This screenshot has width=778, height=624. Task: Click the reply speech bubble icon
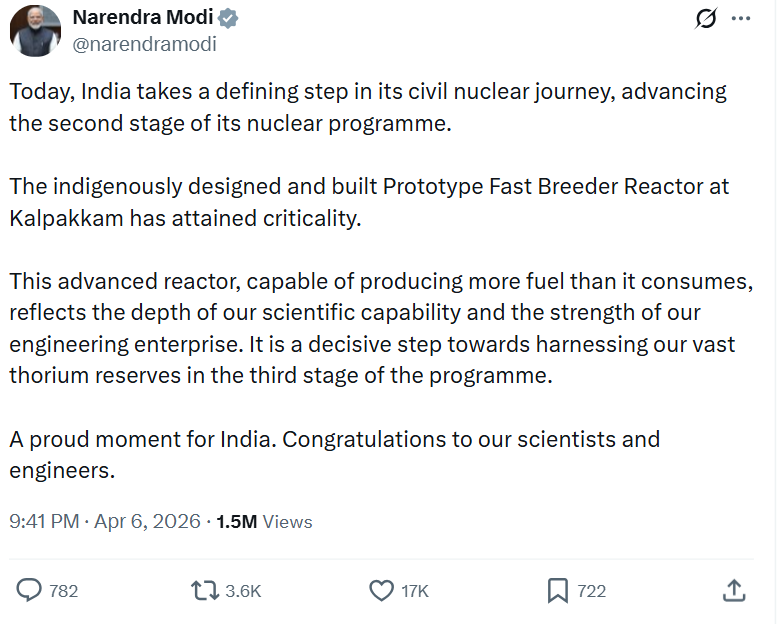[x=29, y=590]
